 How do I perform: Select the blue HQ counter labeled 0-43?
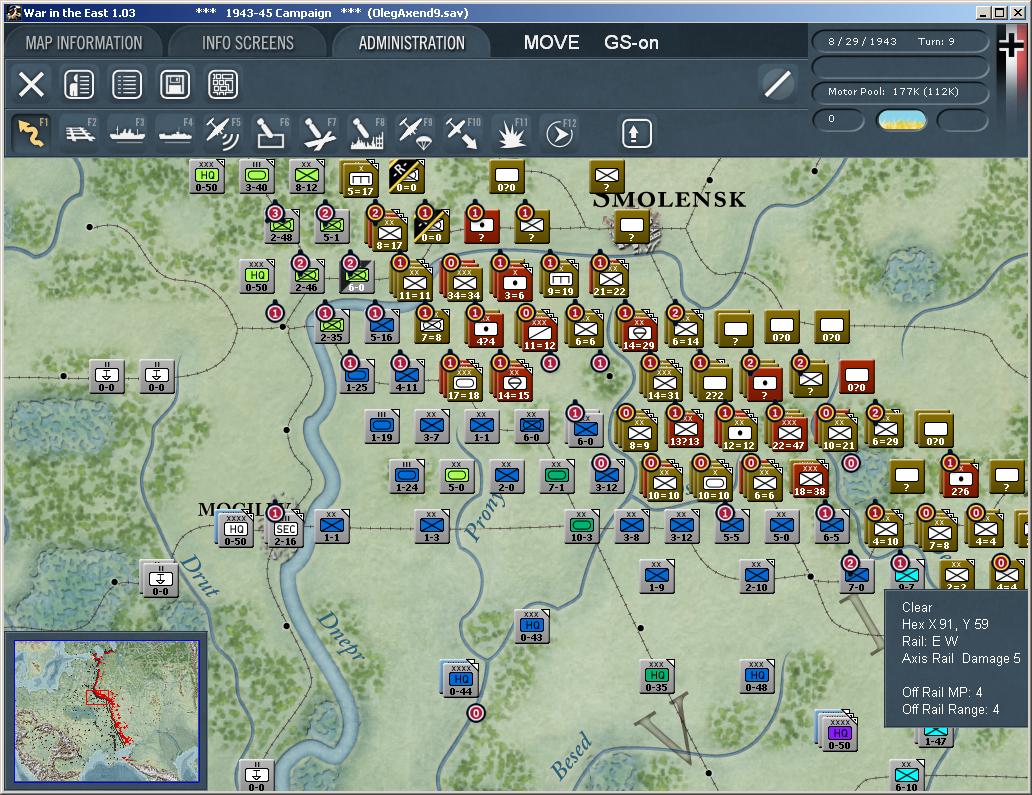532,626
